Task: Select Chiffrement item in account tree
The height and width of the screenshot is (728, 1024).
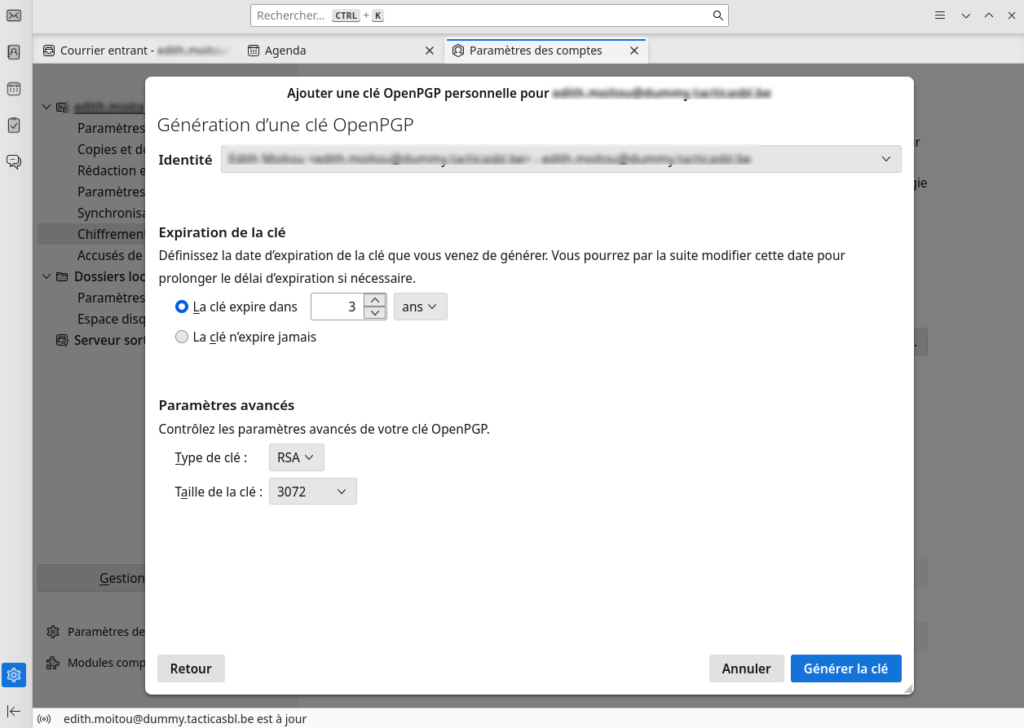Action: pos(91,234)
